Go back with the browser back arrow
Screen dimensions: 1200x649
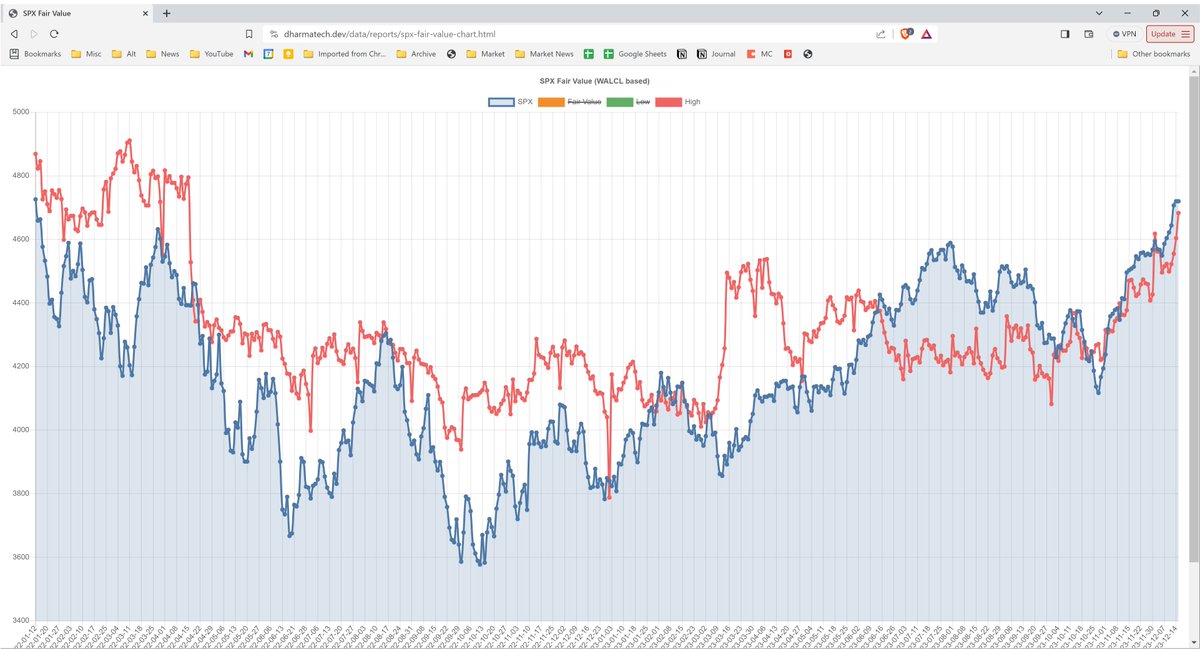[14, 34]
